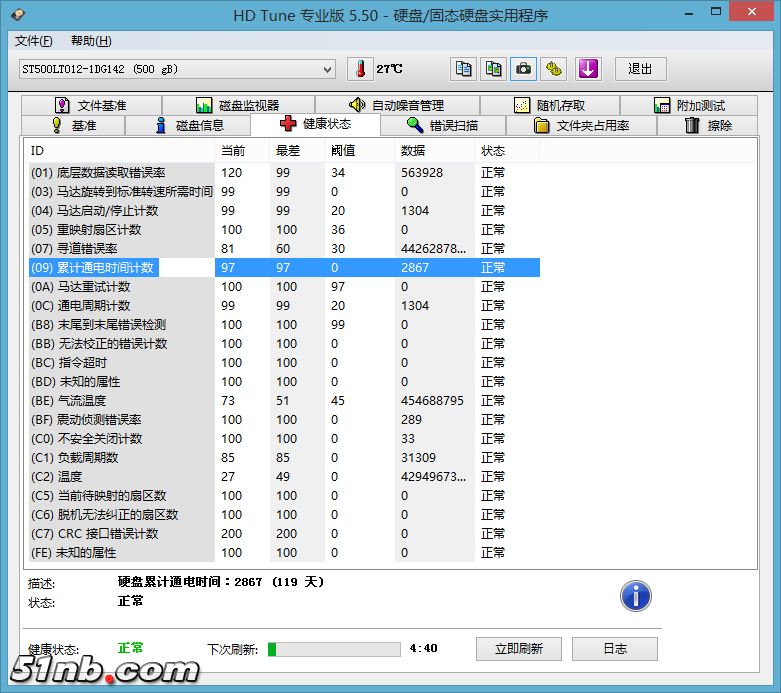Select row (C5) 当前待映射的扇区数

(284, 495)
